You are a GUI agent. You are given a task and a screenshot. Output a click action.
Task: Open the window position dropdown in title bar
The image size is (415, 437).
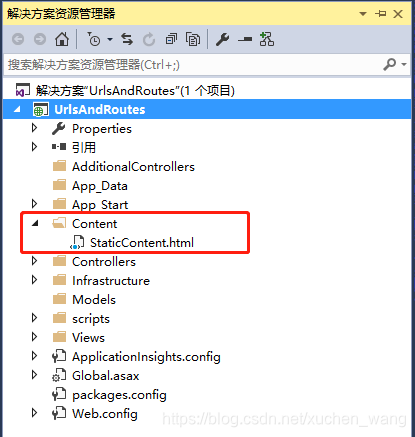(x=363, y=14)
